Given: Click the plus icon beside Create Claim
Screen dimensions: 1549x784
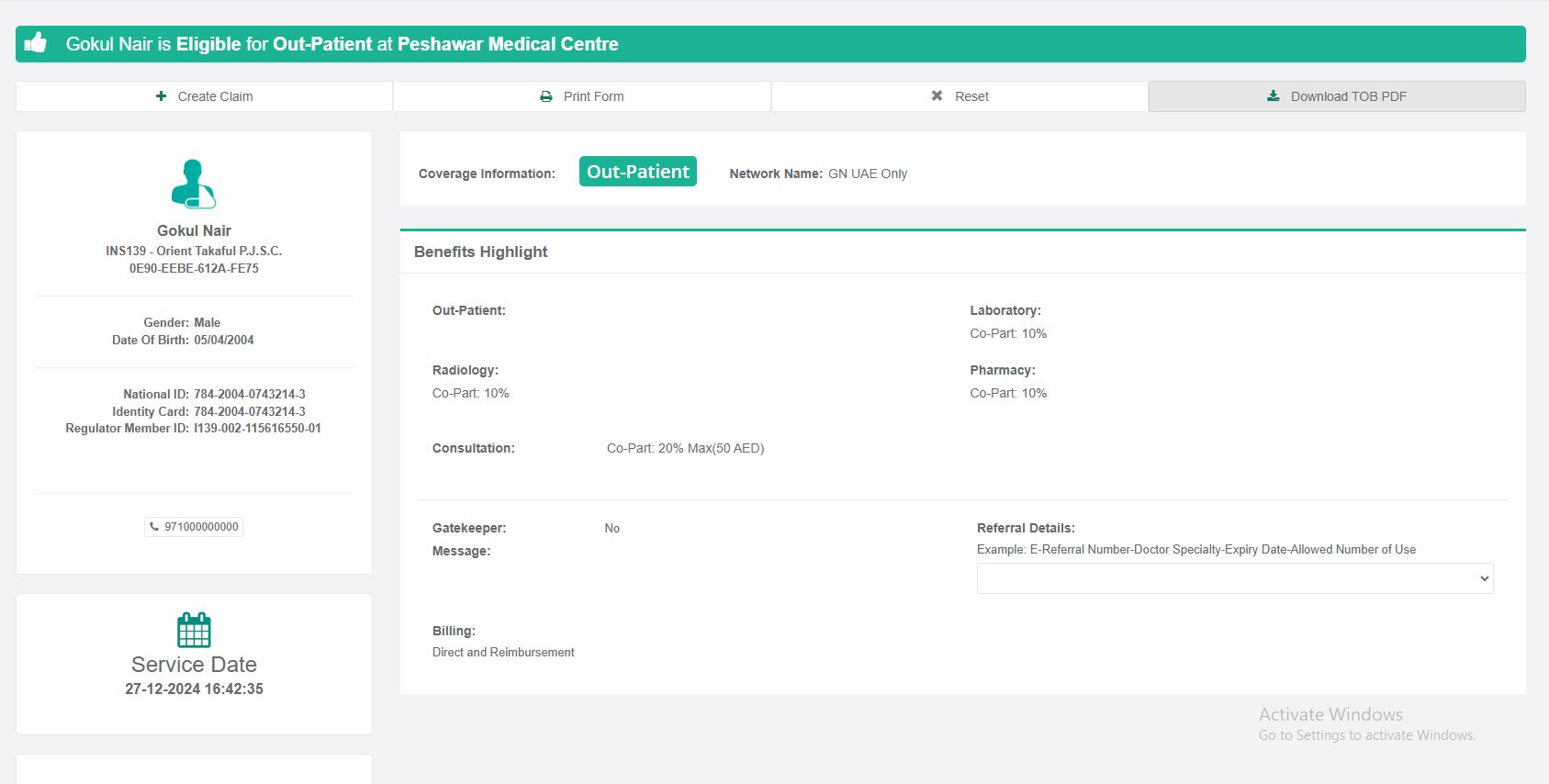Looking at the screenshot, I should [162, 96].
